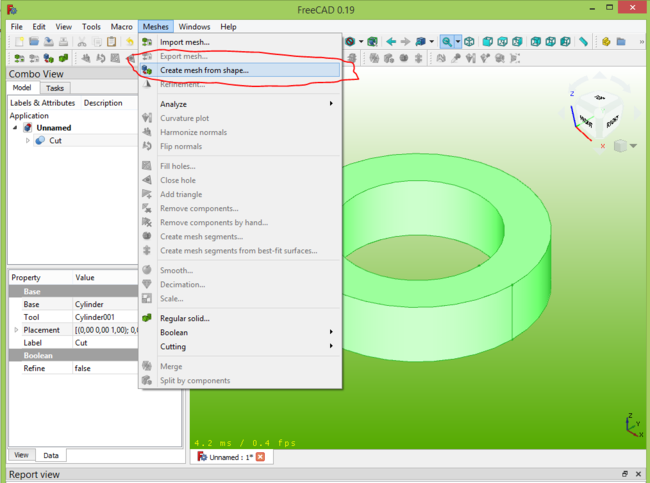Image resolution: width=650 pixels, height=483 pixels.
Task: Click the Open file folder icon
Action: pyautogui.click(x=32, y=42)
